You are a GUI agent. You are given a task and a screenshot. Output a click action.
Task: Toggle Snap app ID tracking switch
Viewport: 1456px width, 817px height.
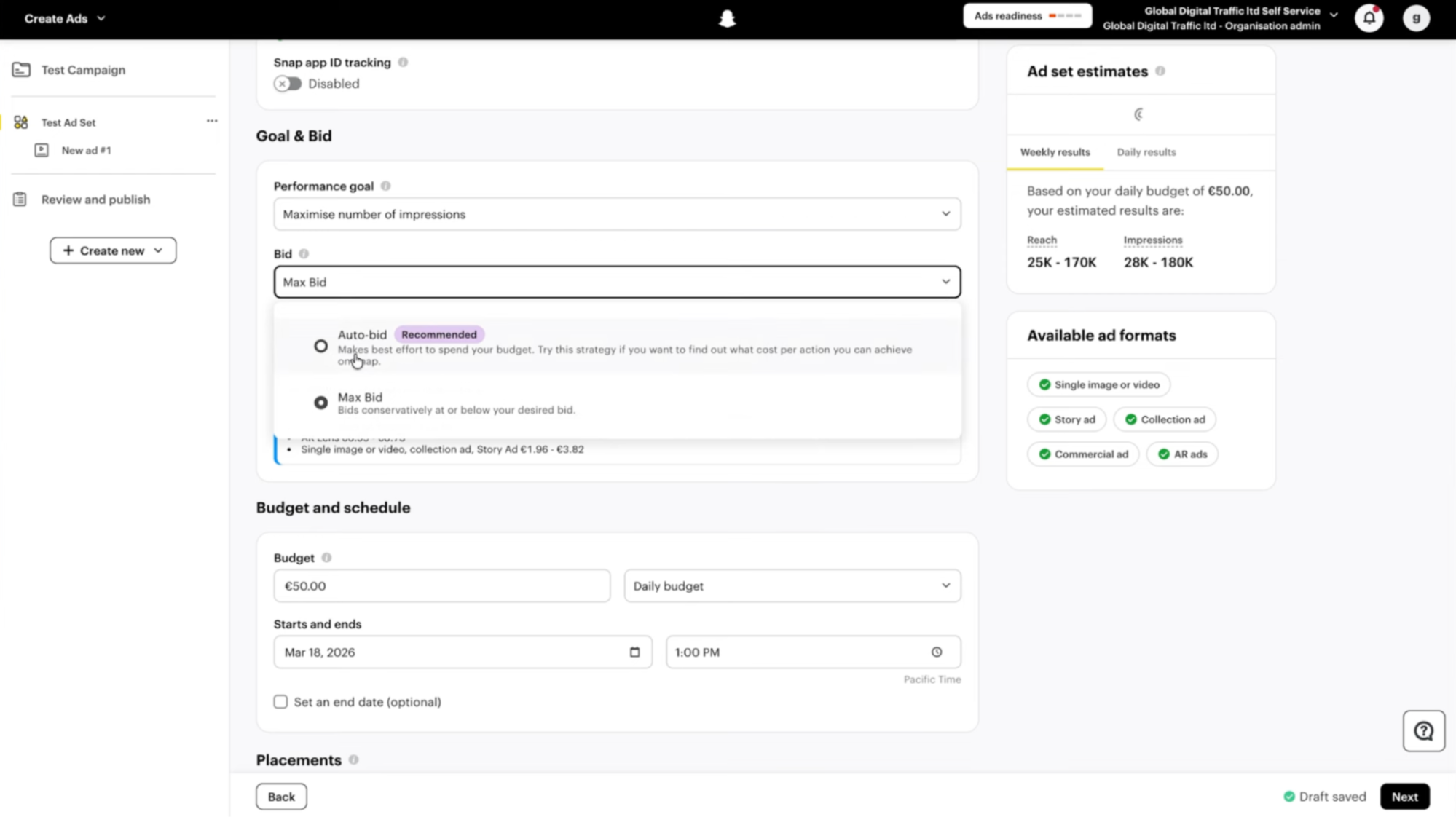(288, 84)
